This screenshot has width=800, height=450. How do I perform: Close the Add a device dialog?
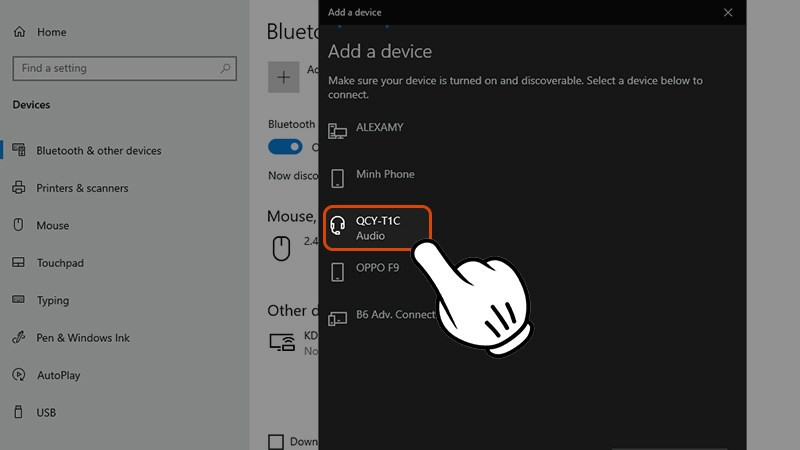coord(728,12)
